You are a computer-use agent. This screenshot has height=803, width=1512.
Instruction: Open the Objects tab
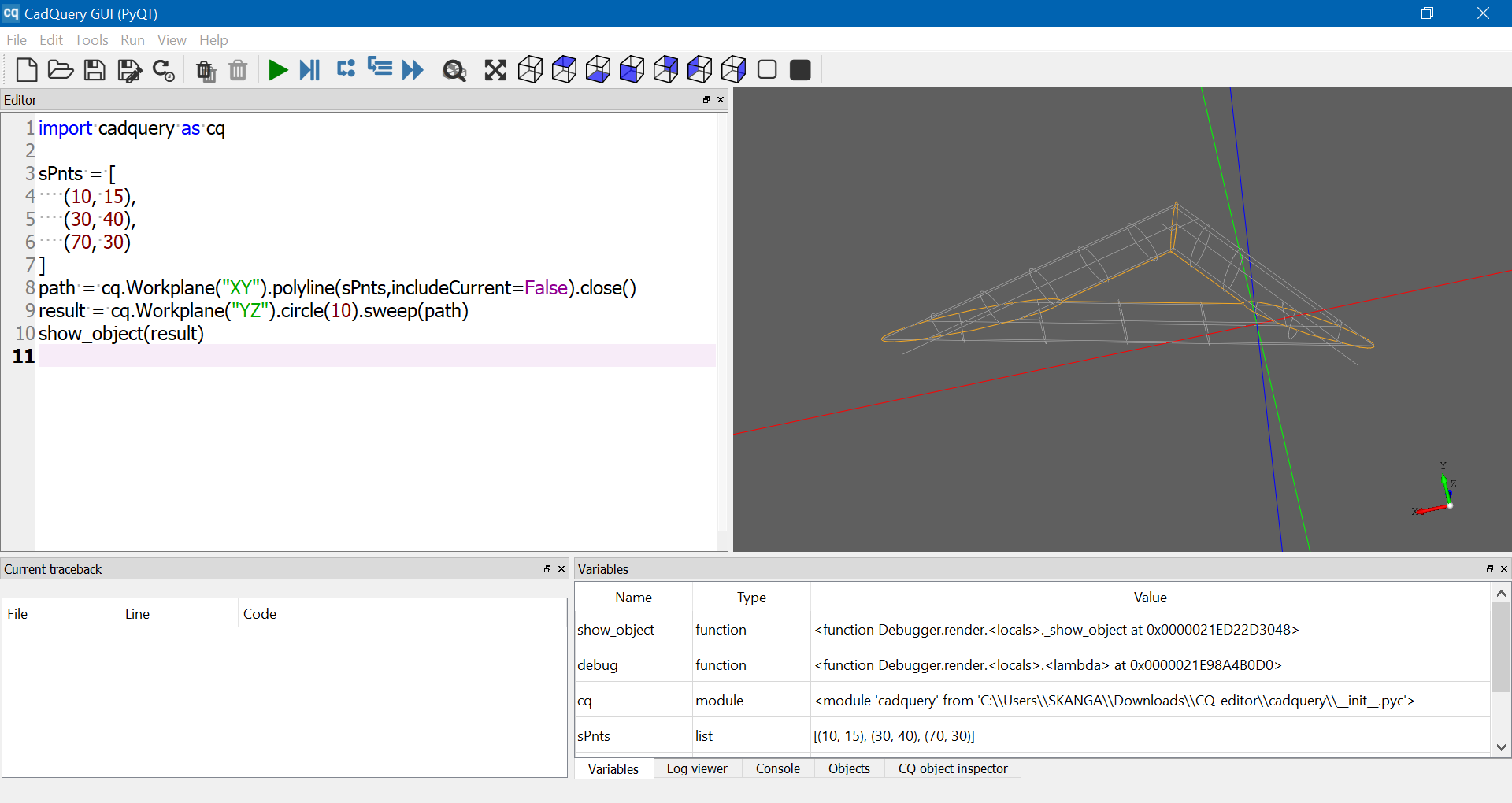pos(849,769)
